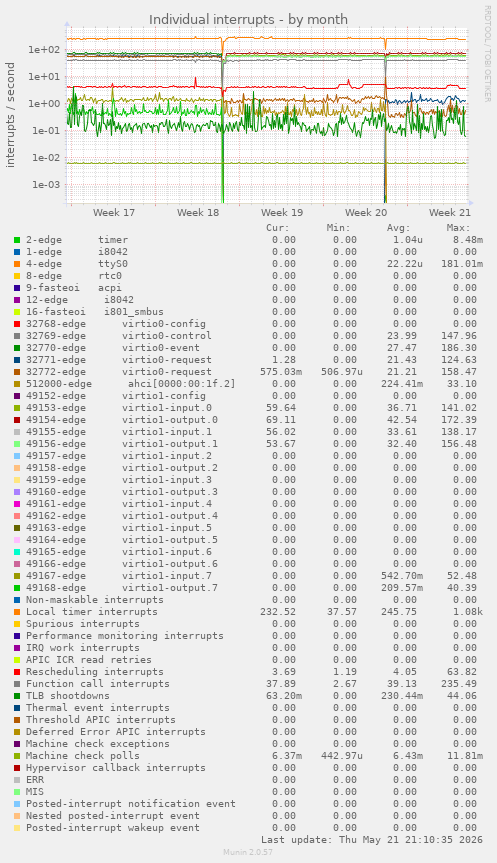Screen dimensions: 497x863
Task: Click the orange 4-edge ttyS0 legend swatch
Action: coord(17,264)
